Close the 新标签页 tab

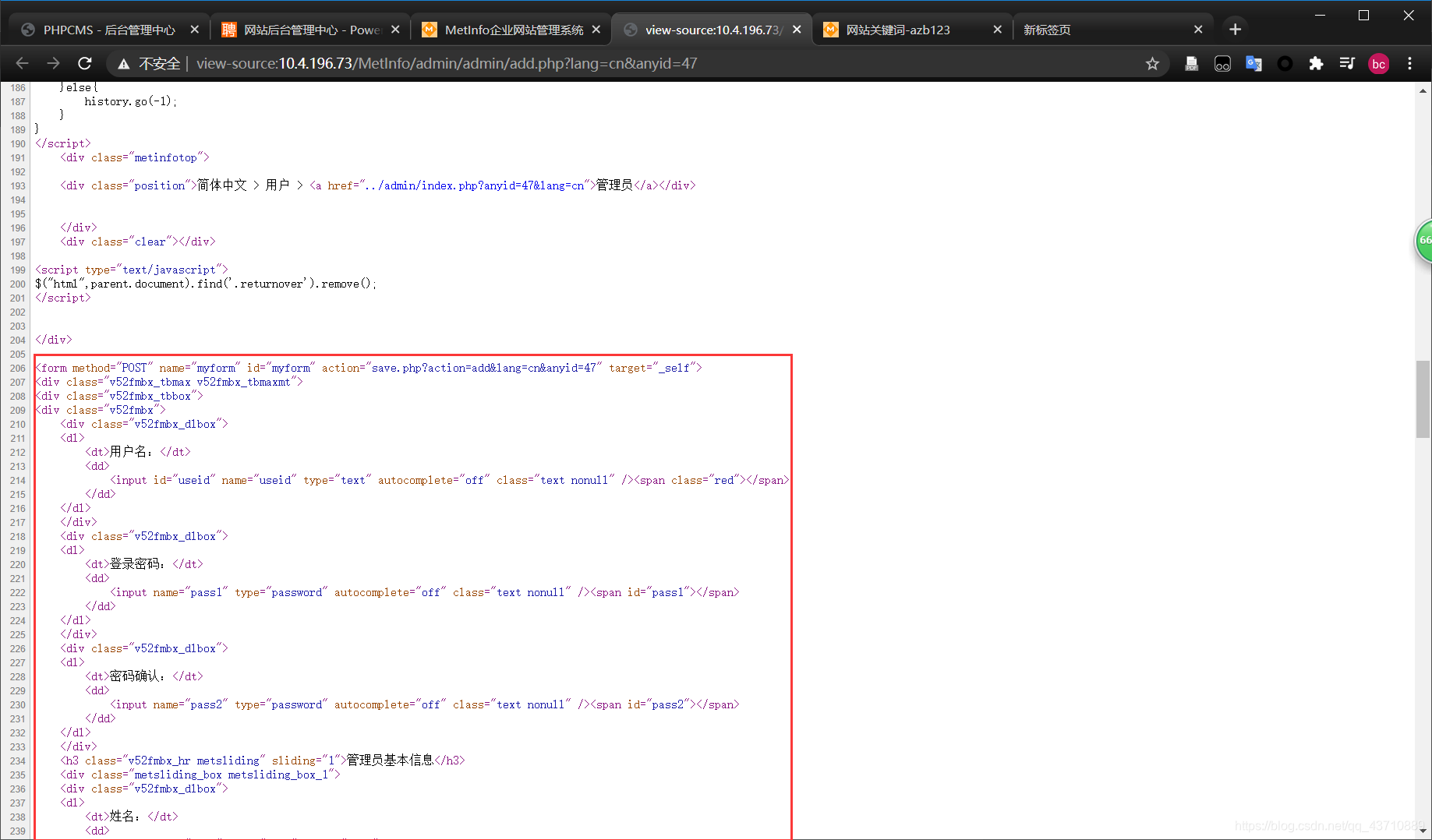[x=1198, y=30]
